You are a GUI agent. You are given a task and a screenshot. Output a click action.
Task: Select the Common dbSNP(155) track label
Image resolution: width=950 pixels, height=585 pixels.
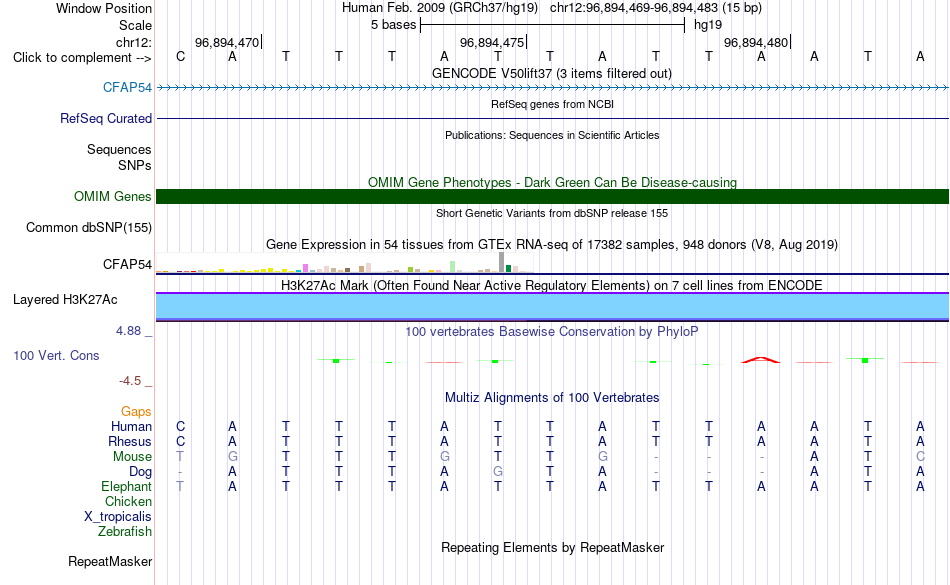coord(88,228)
